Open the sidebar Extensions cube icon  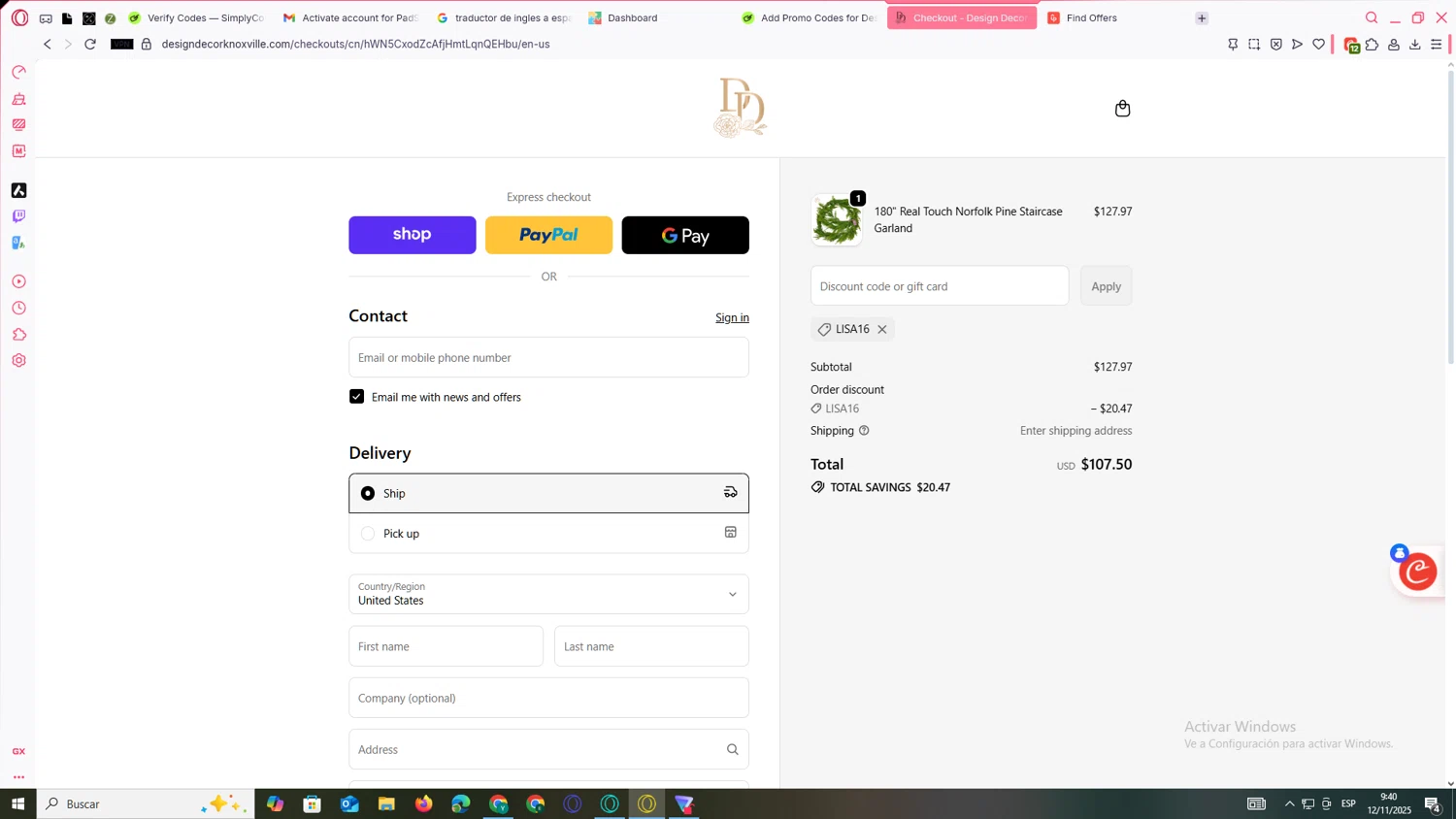(x=18, y=335)
